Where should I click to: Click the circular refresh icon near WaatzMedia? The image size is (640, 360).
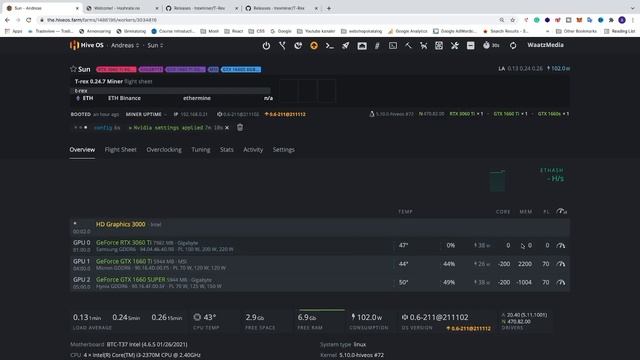(x=513, y=46)
